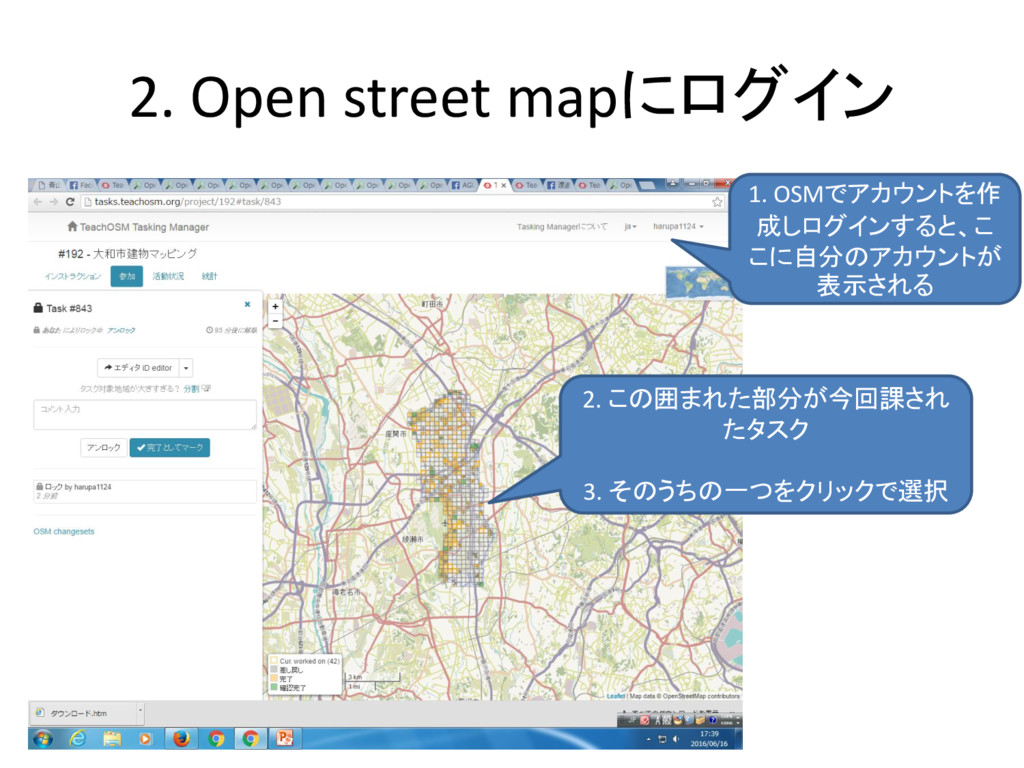Click the 綾瀬市 label on the map
This screenshot has height=768, width=1024.
[412, 539]
